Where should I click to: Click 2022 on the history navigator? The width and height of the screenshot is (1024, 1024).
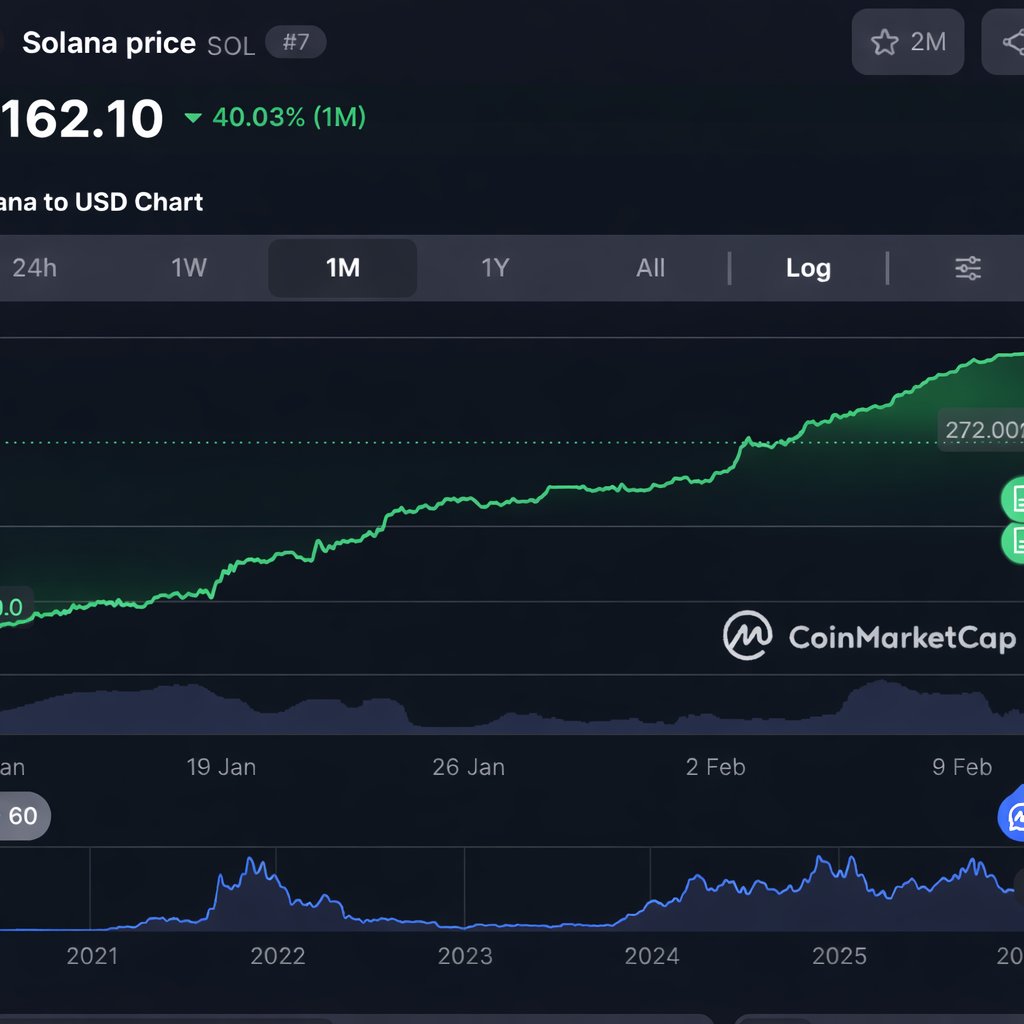pos(278,956)
